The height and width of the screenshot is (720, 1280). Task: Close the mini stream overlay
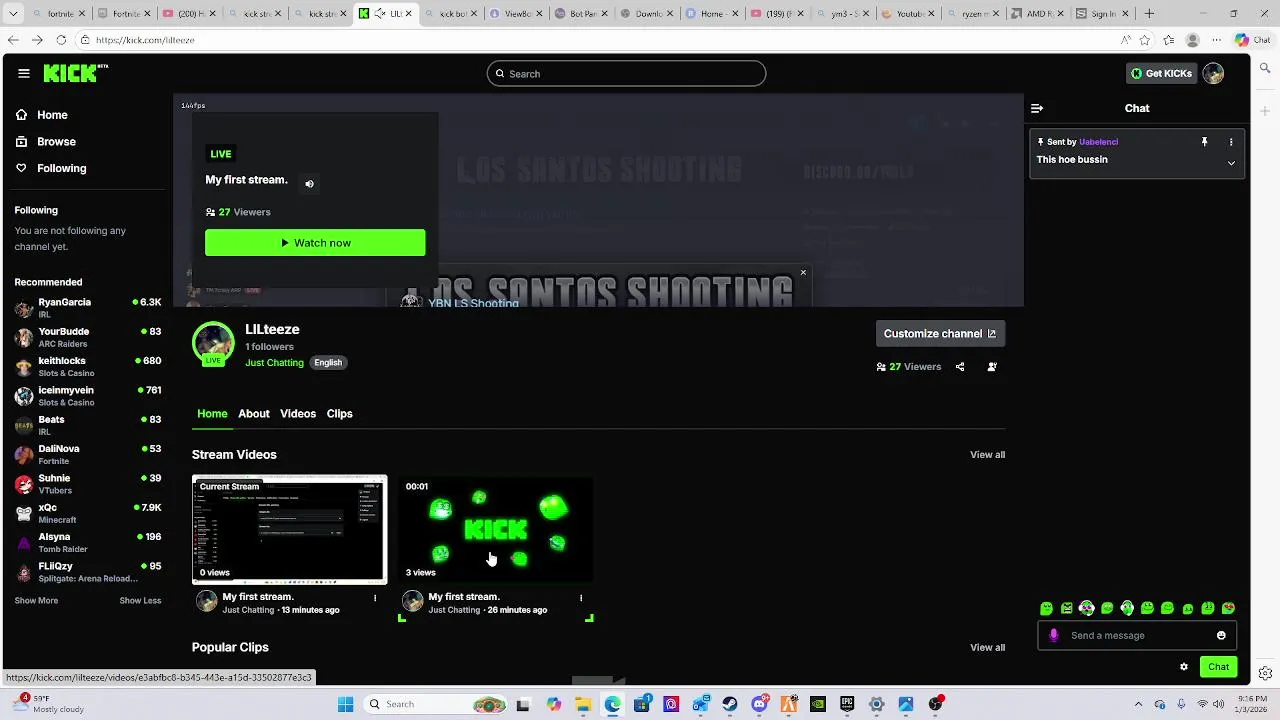click(803, 272)
